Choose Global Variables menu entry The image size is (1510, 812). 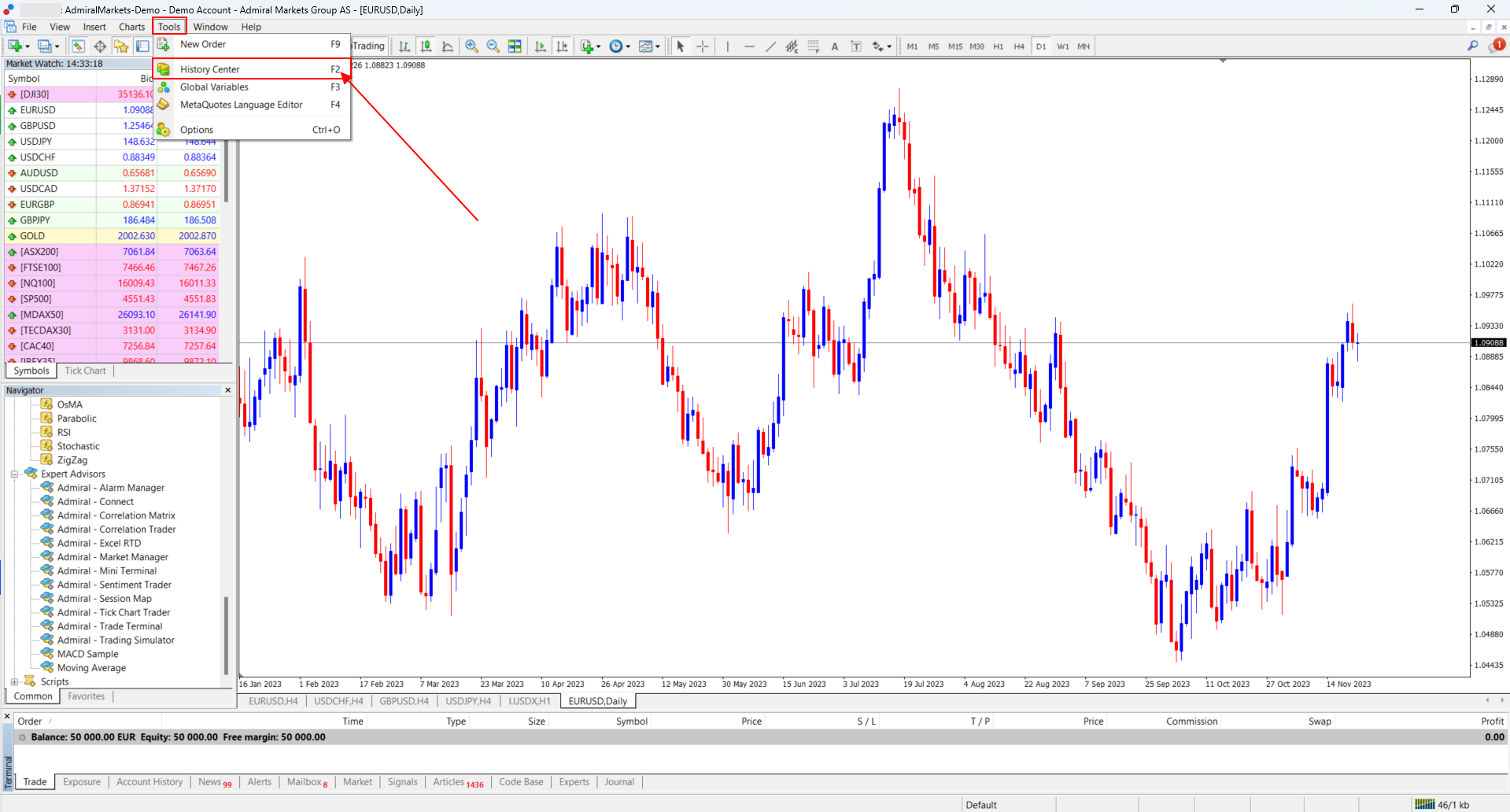tap(252, 87)
